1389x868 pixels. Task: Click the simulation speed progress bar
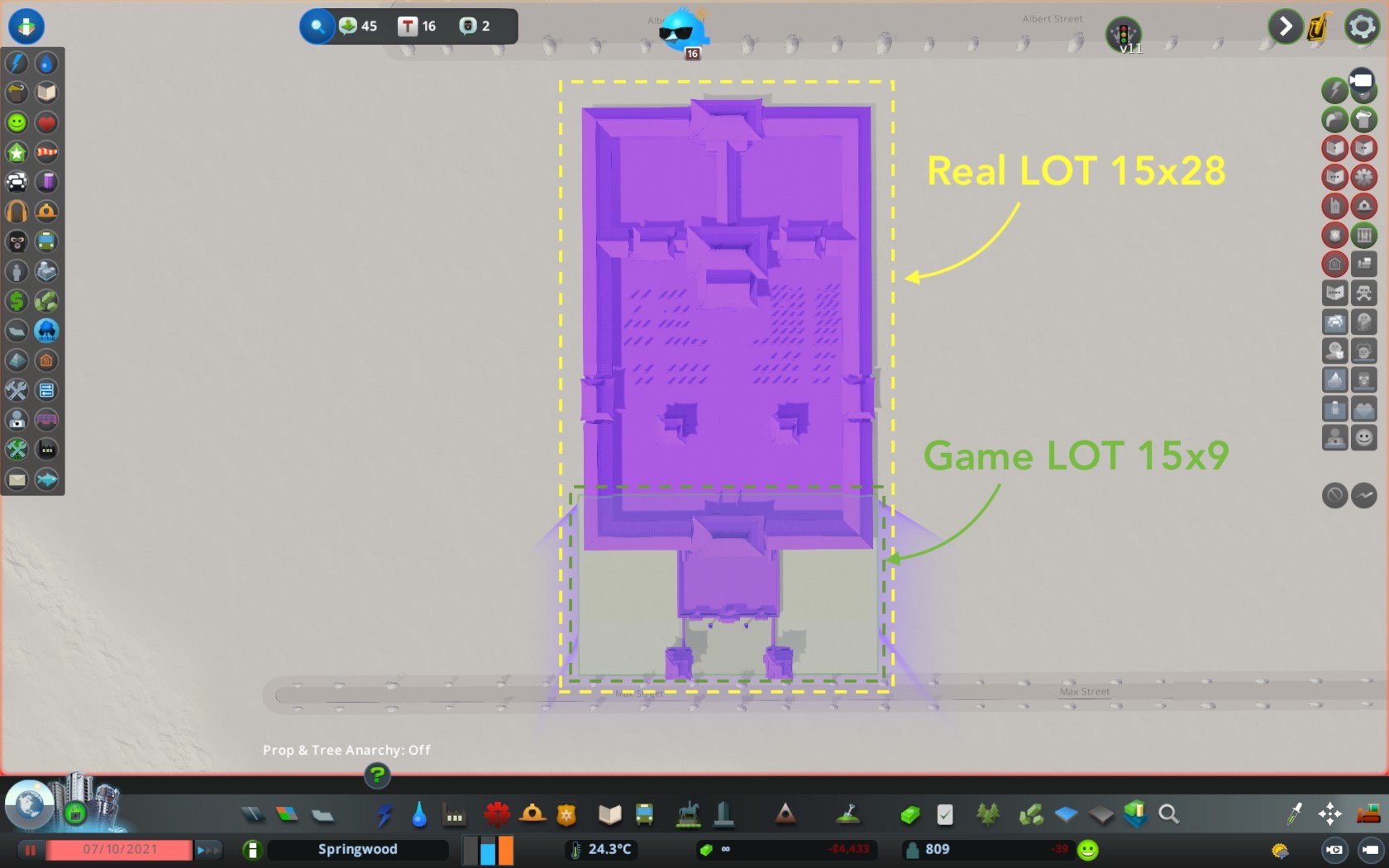tap(119, 849)
